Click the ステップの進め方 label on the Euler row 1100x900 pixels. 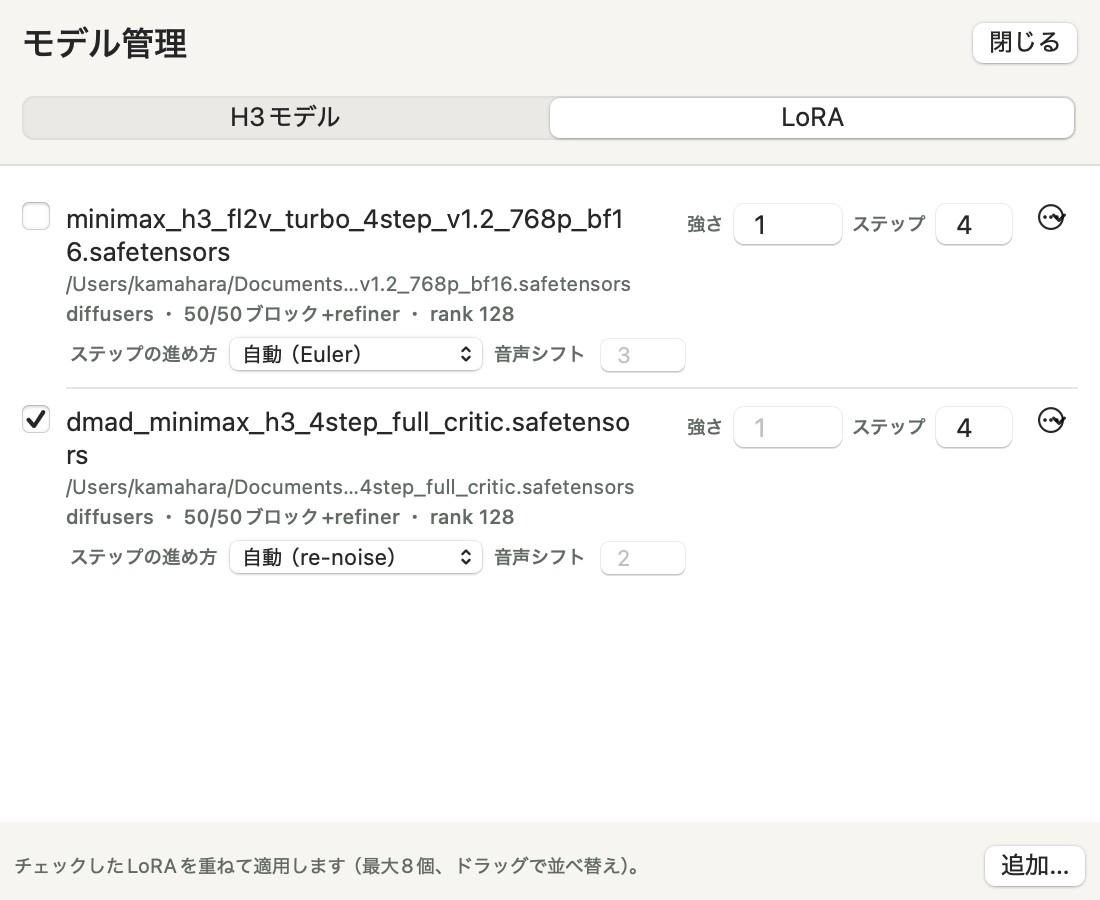[x=144, y=354]
